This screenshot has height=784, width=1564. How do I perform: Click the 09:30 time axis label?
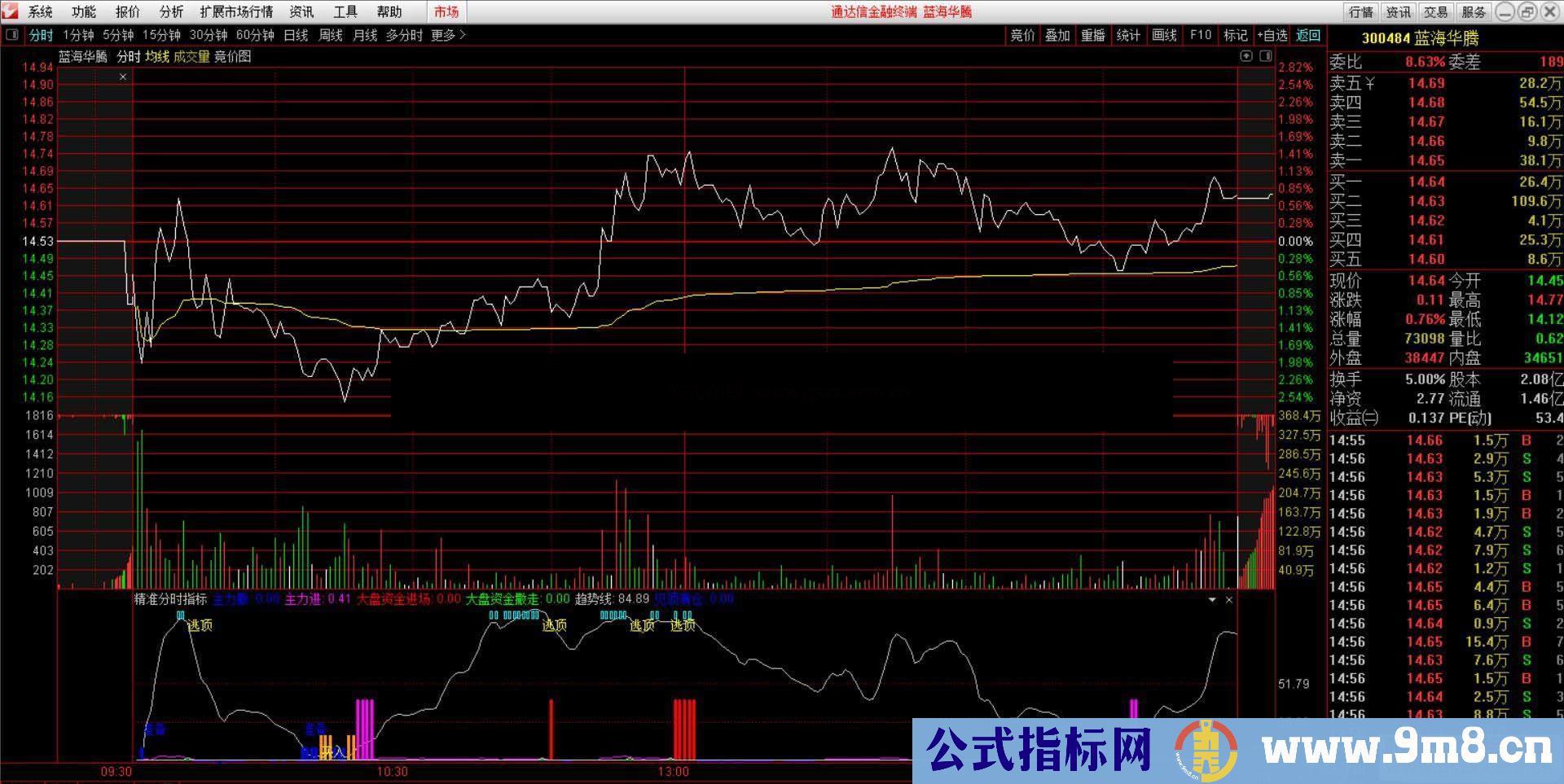116,771
